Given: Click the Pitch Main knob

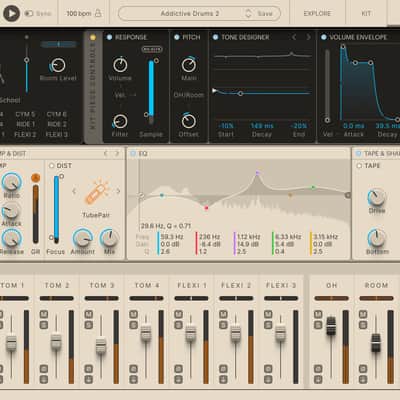Looking at the screenshot, I should point(189,65).
